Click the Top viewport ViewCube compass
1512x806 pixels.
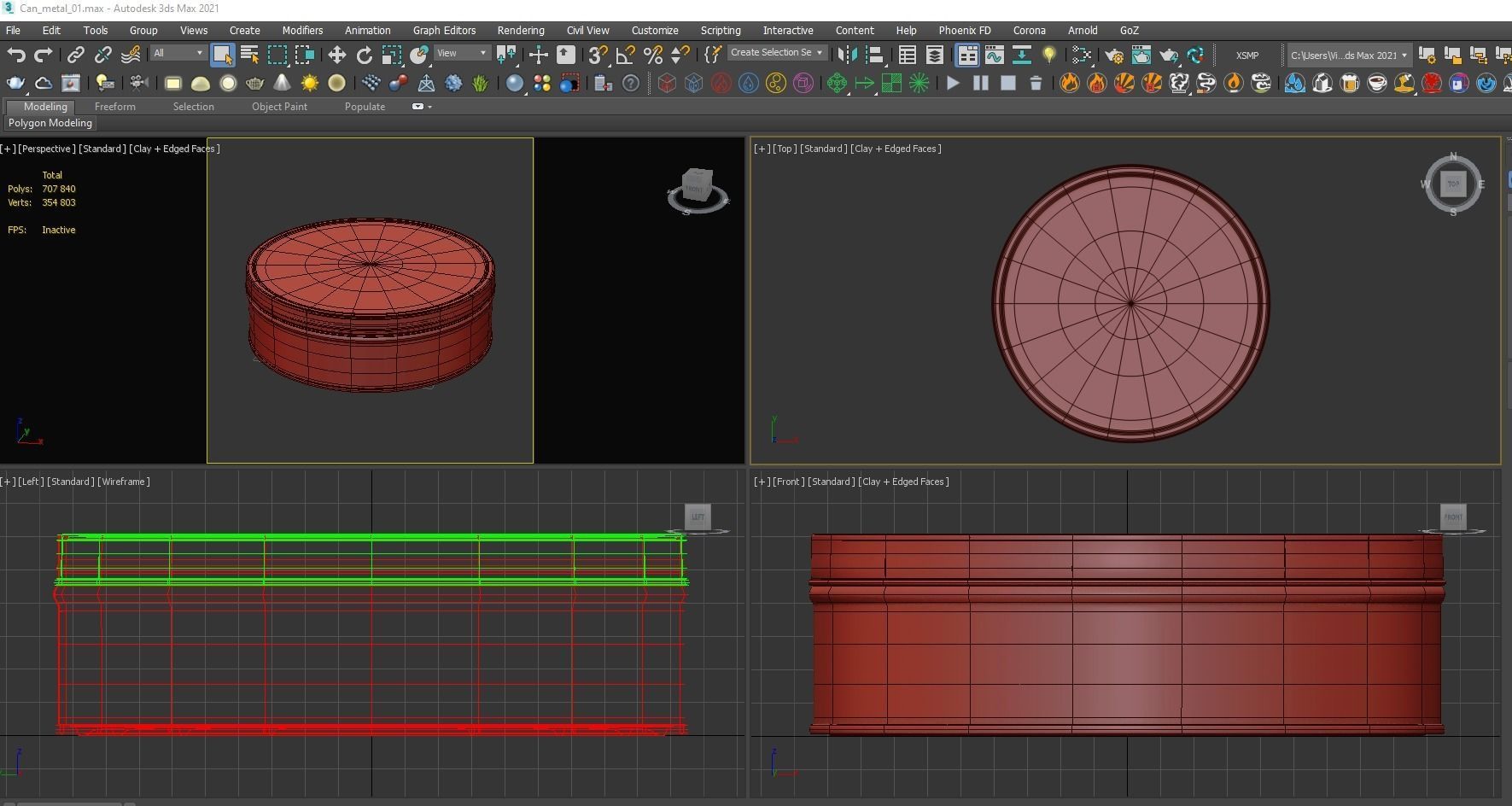click(x=1453, y=184)
